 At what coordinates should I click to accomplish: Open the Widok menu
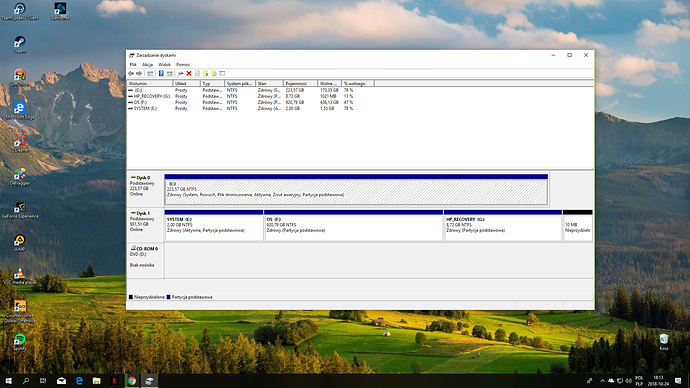pos(164,65)
